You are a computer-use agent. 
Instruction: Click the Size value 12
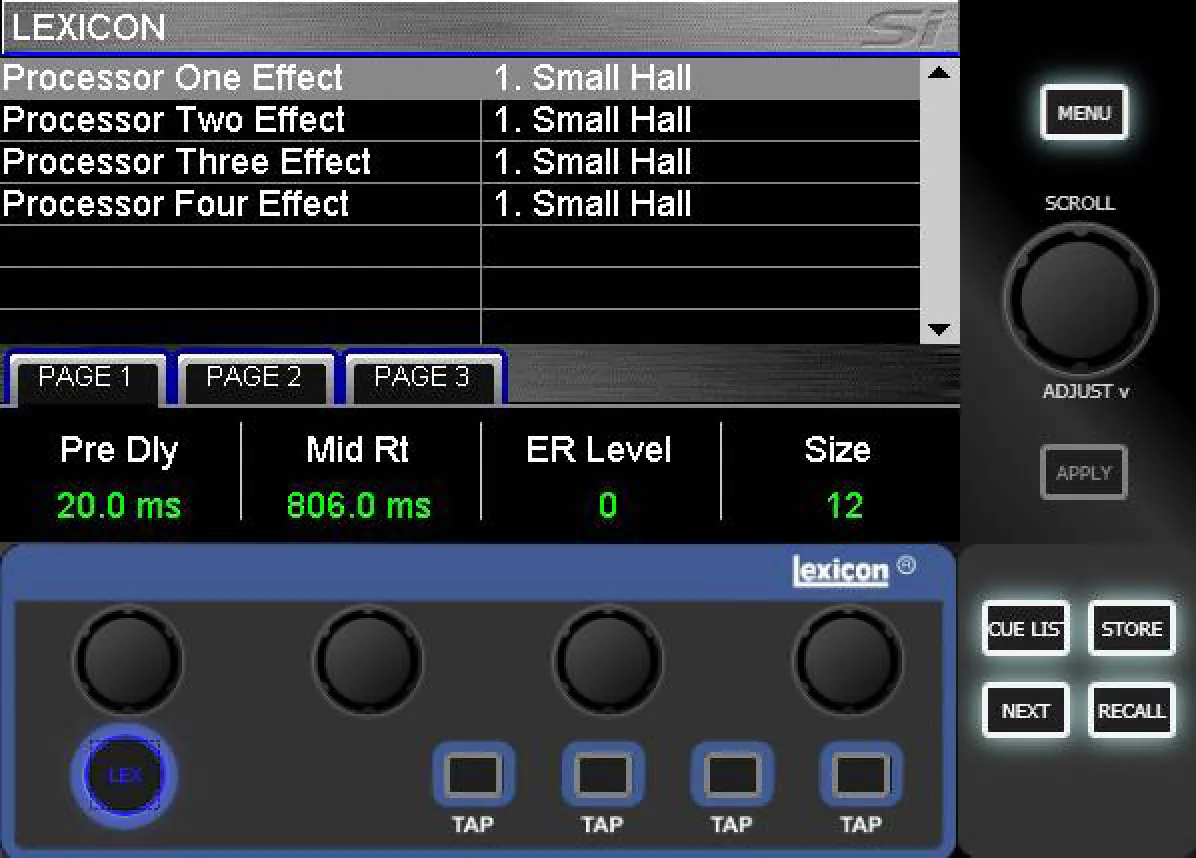[844, 506]
